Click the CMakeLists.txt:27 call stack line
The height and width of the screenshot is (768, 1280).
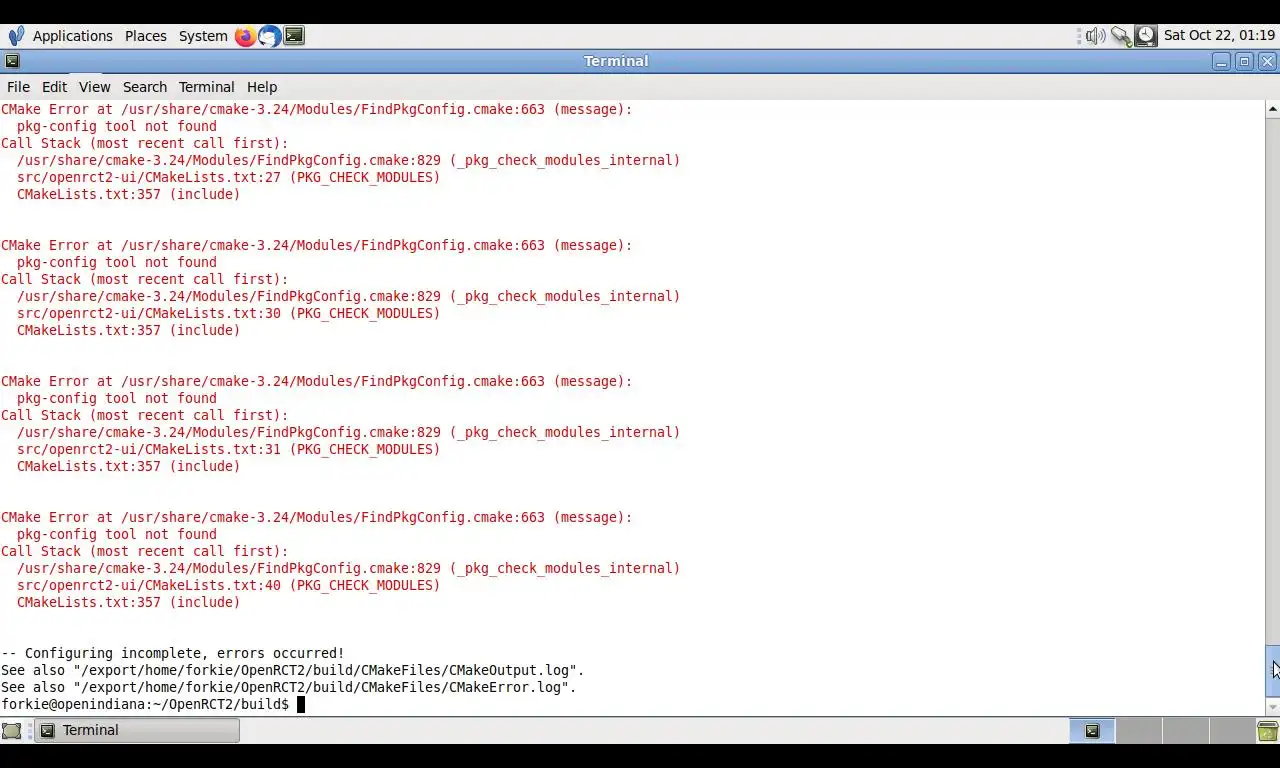[228, 177]
